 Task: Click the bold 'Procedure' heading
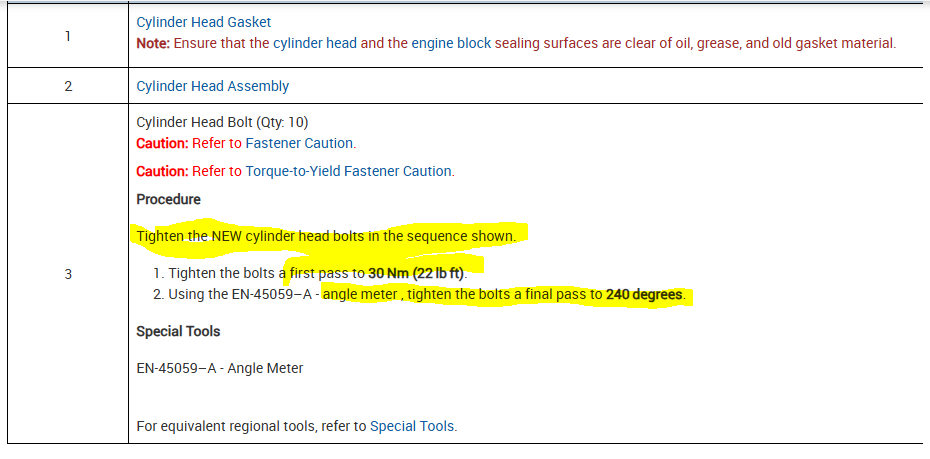pyautogui.click(x=168, y=199)
